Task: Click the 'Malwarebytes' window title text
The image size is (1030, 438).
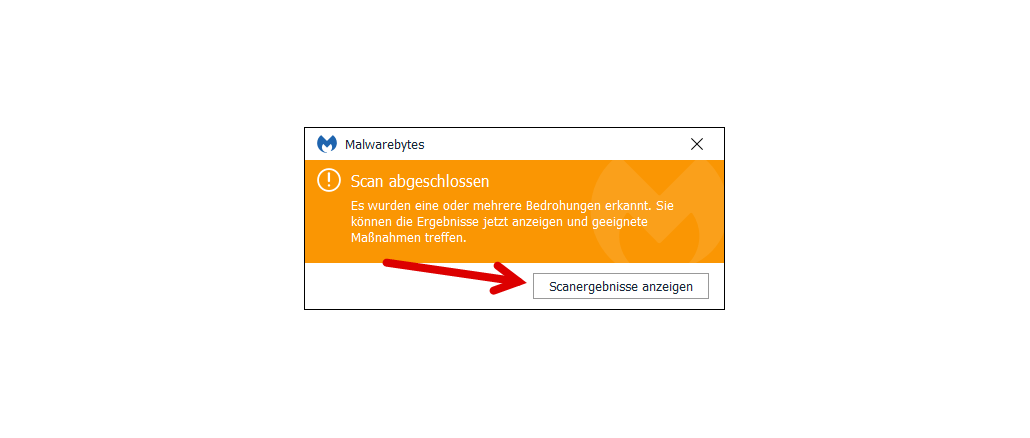Action: 384,145
